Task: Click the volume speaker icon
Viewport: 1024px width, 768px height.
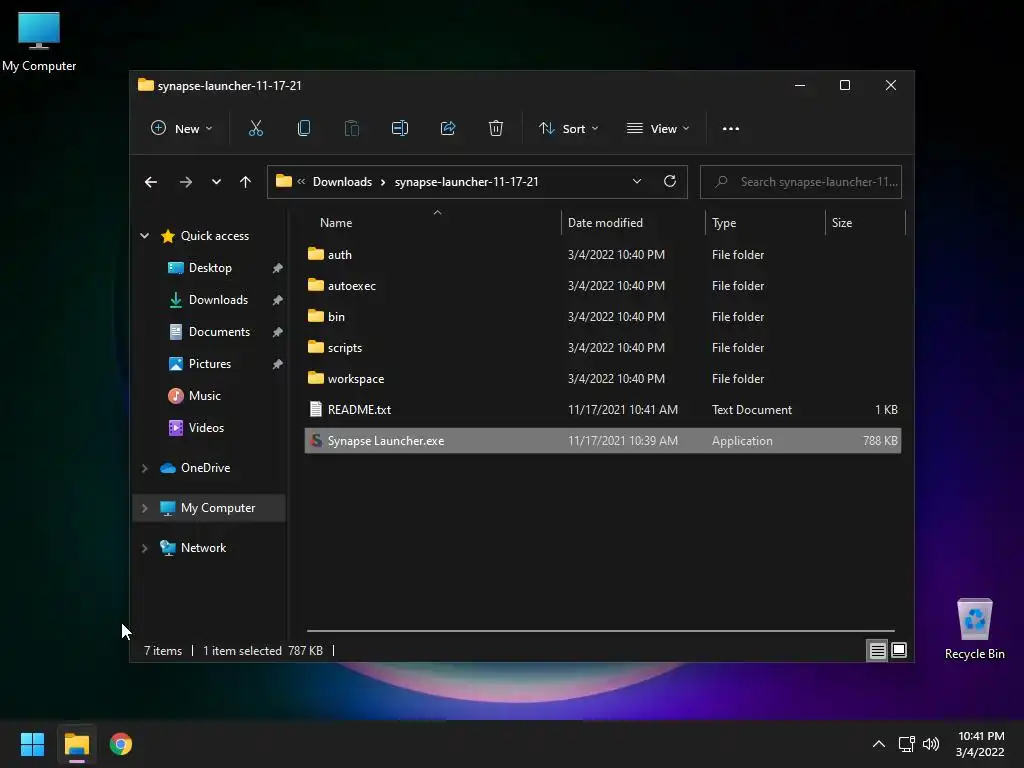Action: coord(931,744)
